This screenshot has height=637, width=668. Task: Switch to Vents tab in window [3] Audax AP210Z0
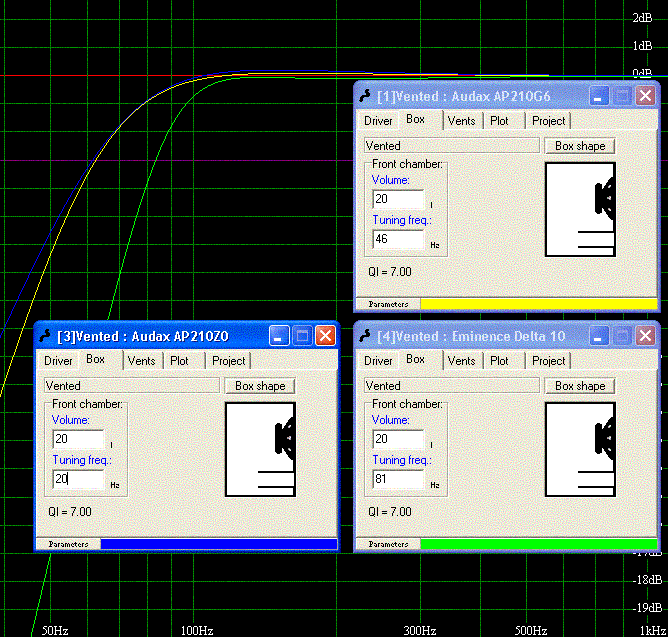[141, 361]
